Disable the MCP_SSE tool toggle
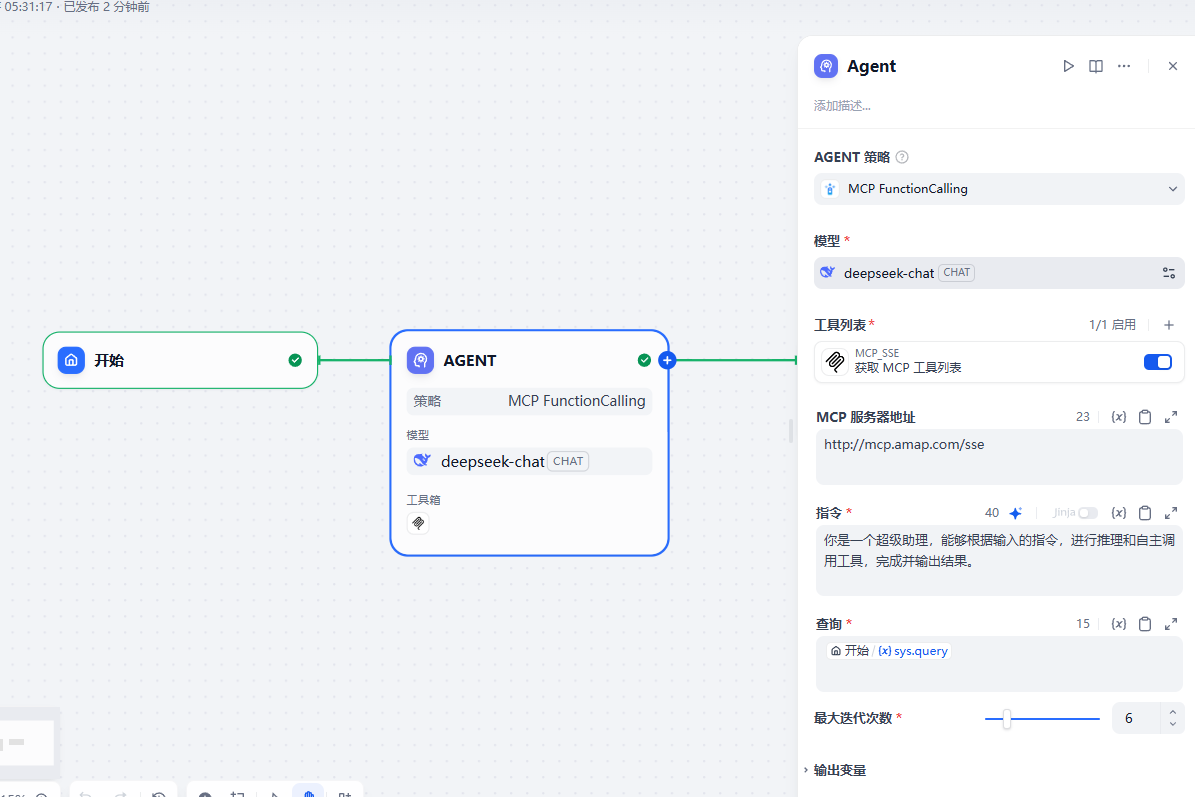Image resolution: width=1195 pixels, height=797 pixels. click(1157, 362)
